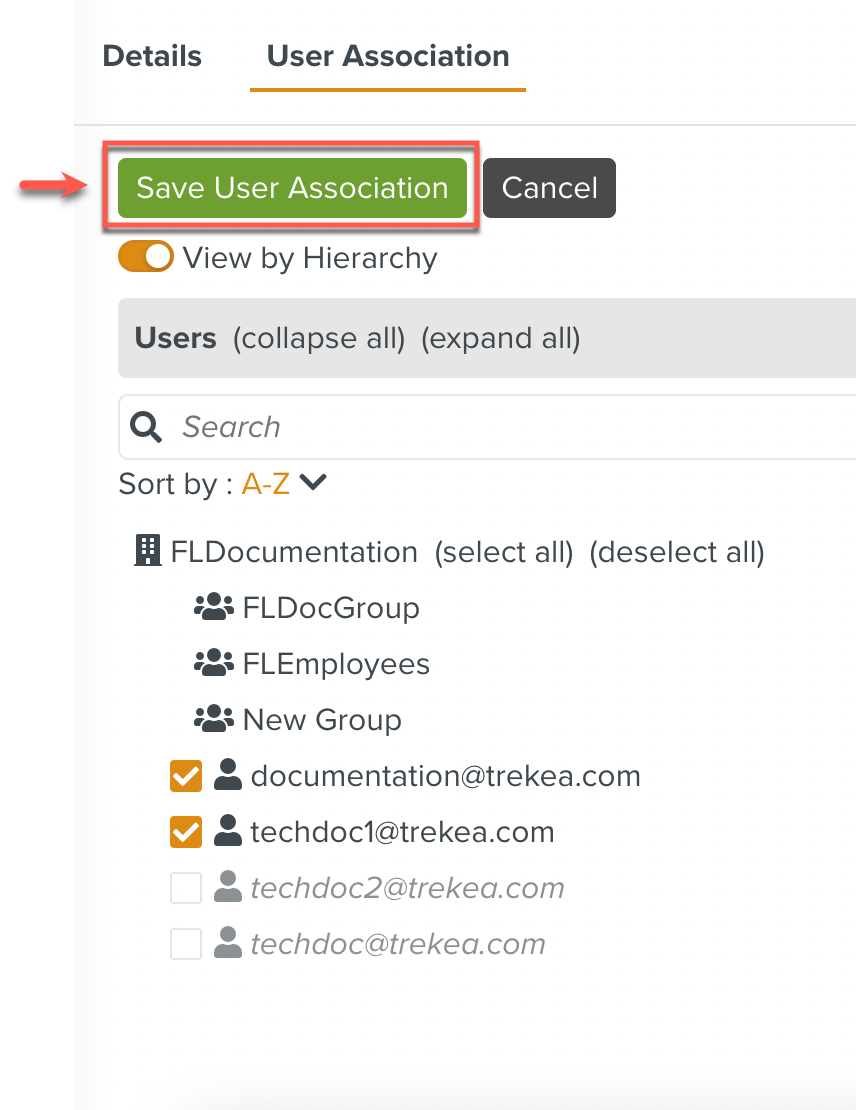Click the person icon beside techdoc1@trekea.com
Viewport: 856px width, 1110px height.
[227, 831]
